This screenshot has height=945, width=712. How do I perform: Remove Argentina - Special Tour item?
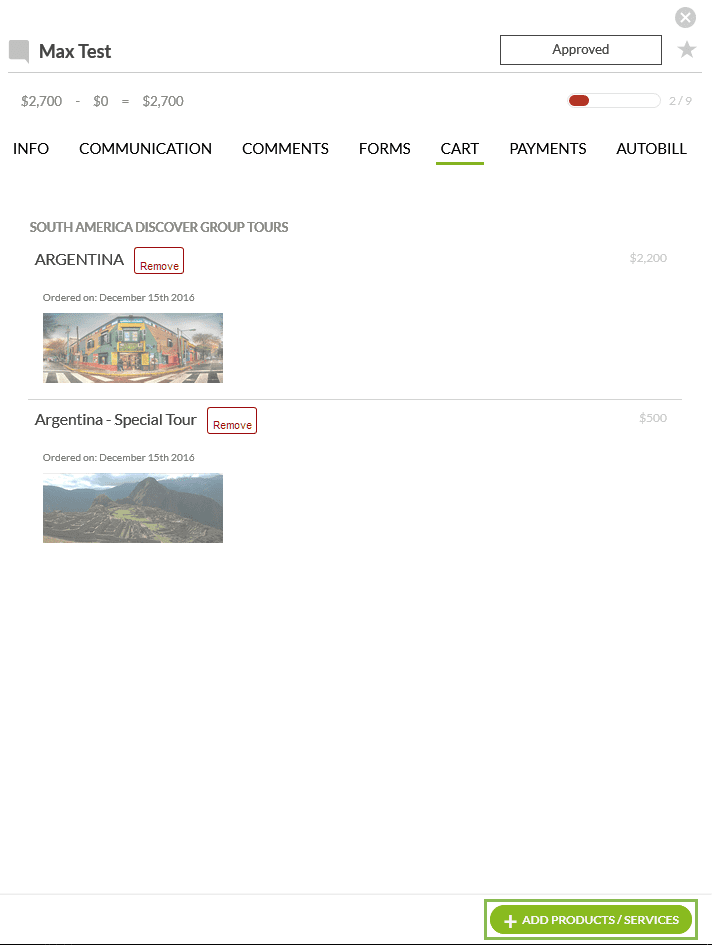(232, 421)
